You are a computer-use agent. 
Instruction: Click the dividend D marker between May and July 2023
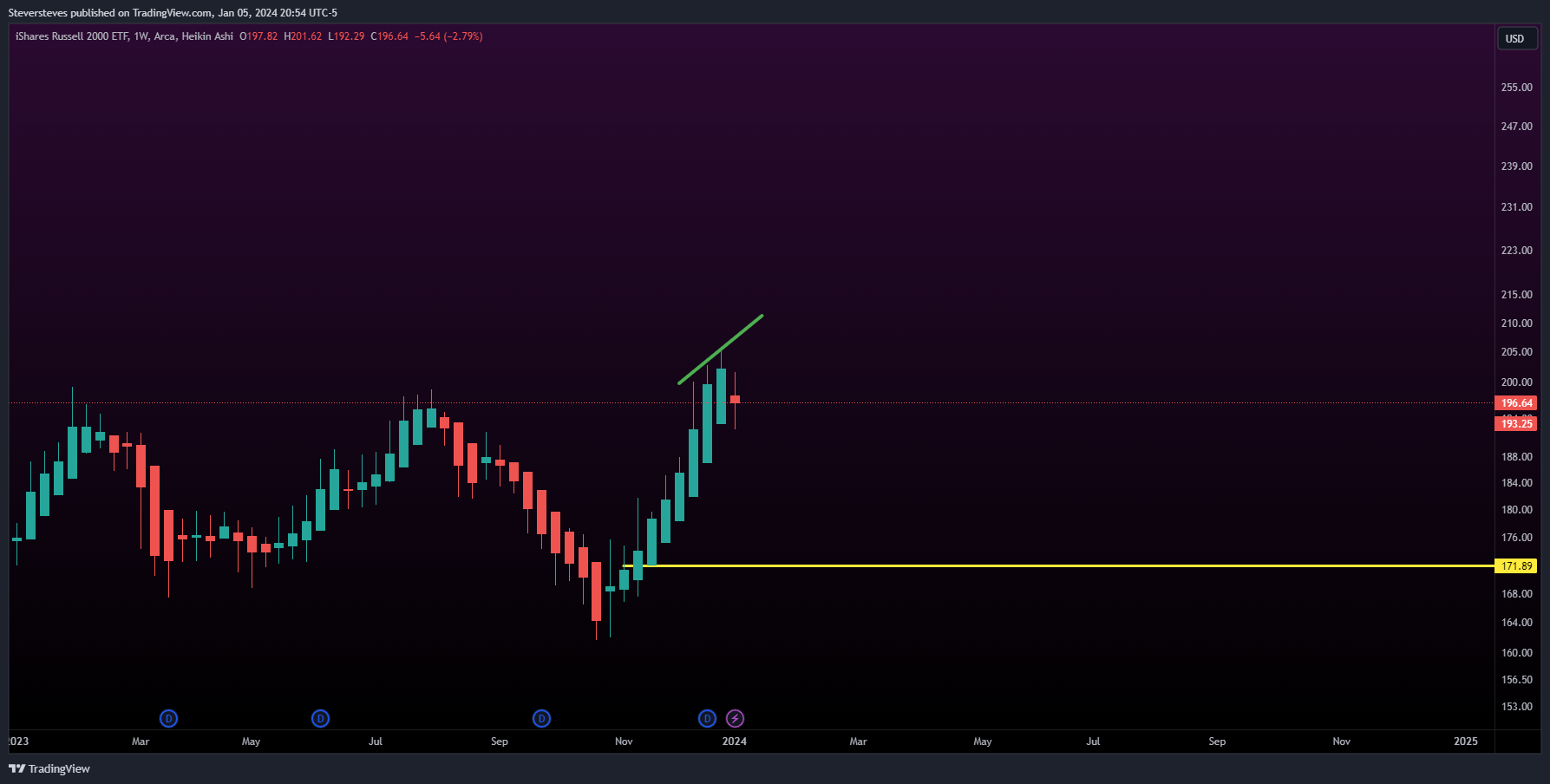[320, 718]
